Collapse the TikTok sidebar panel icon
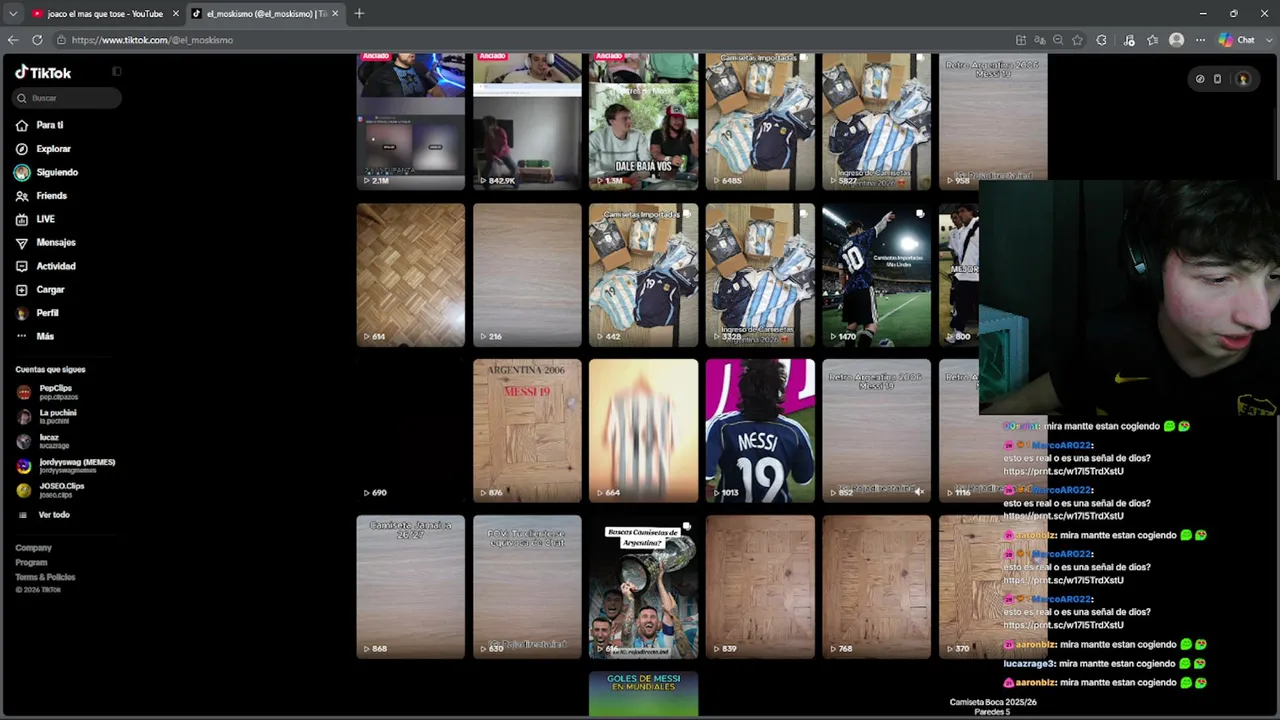The image size is (1280, 720). [x=116, y=72]
